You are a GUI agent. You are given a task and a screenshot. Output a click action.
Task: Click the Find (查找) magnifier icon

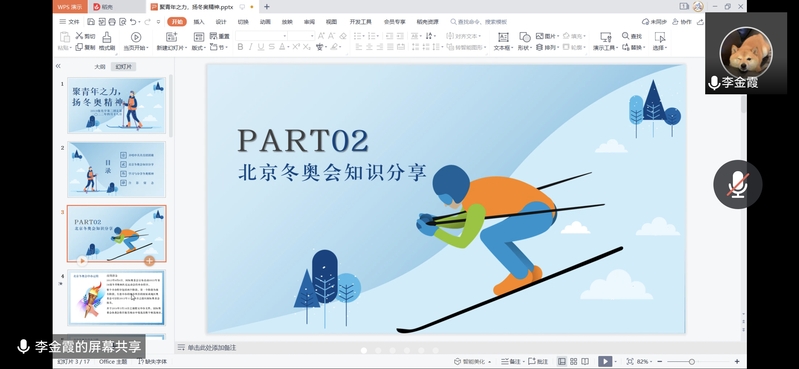click(626, 36)
